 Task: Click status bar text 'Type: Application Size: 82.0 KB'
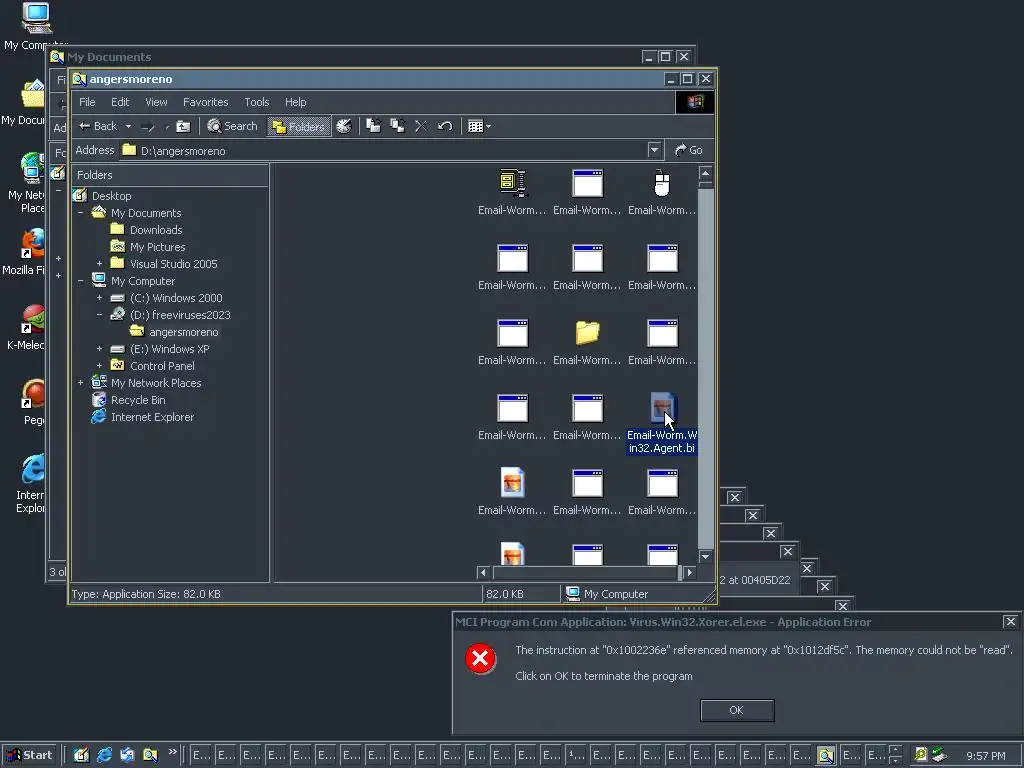point(146,594)
